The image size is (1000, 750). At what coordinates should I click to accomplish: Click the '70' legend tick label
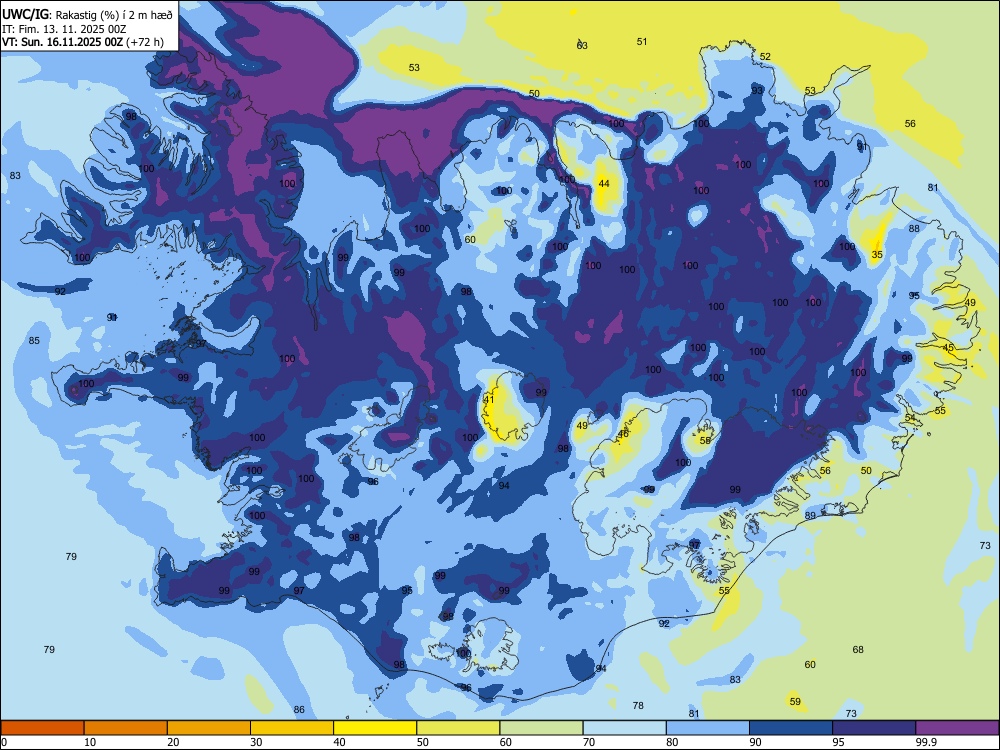tap(589, 742)
